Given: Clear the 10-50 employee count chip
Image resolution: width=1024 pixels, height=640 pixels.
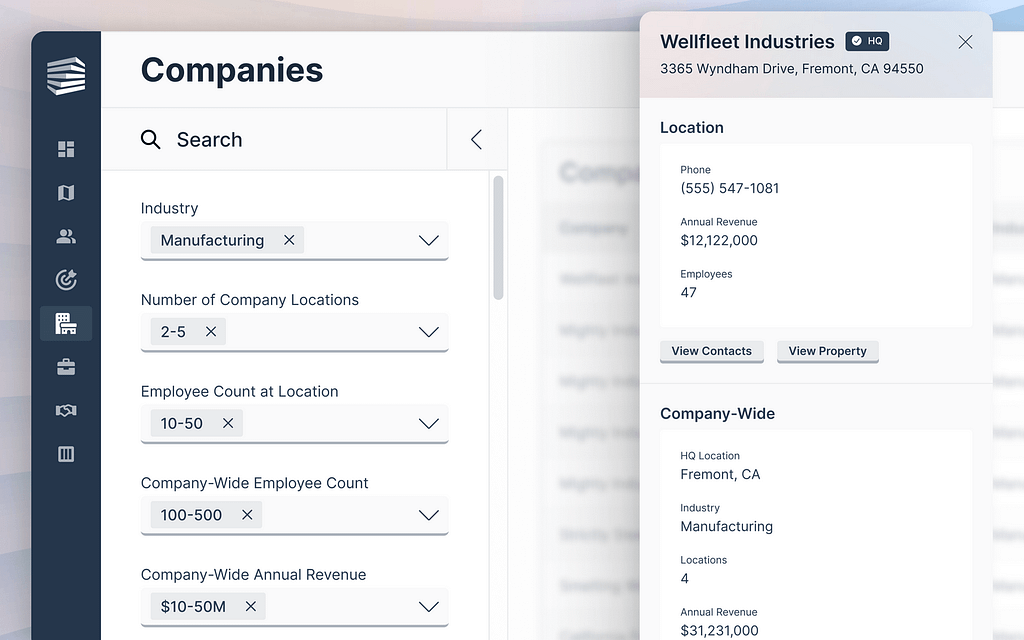Looking at the screenshot, I should 228,423.
